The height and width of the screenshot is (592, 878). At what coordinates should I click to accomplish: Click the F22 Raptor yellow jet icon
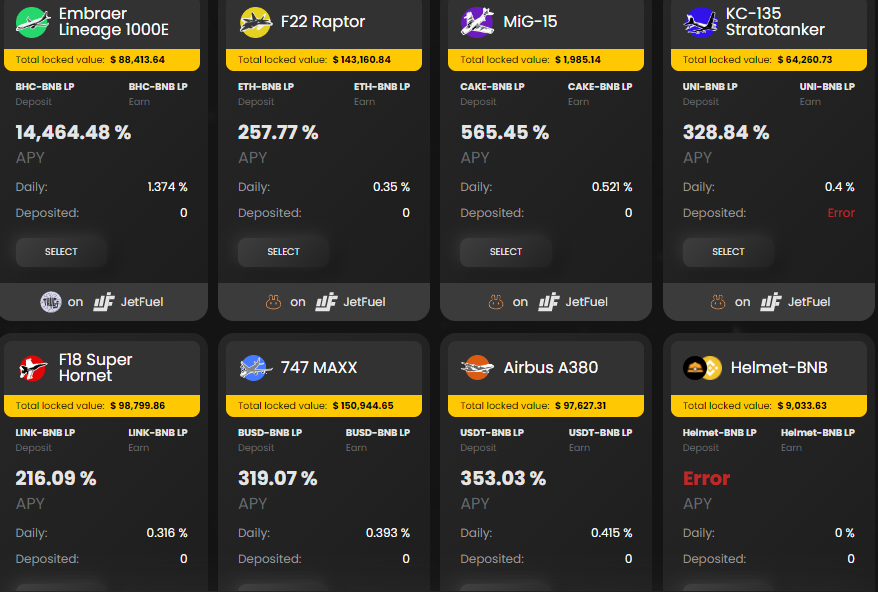coord(255,22)
